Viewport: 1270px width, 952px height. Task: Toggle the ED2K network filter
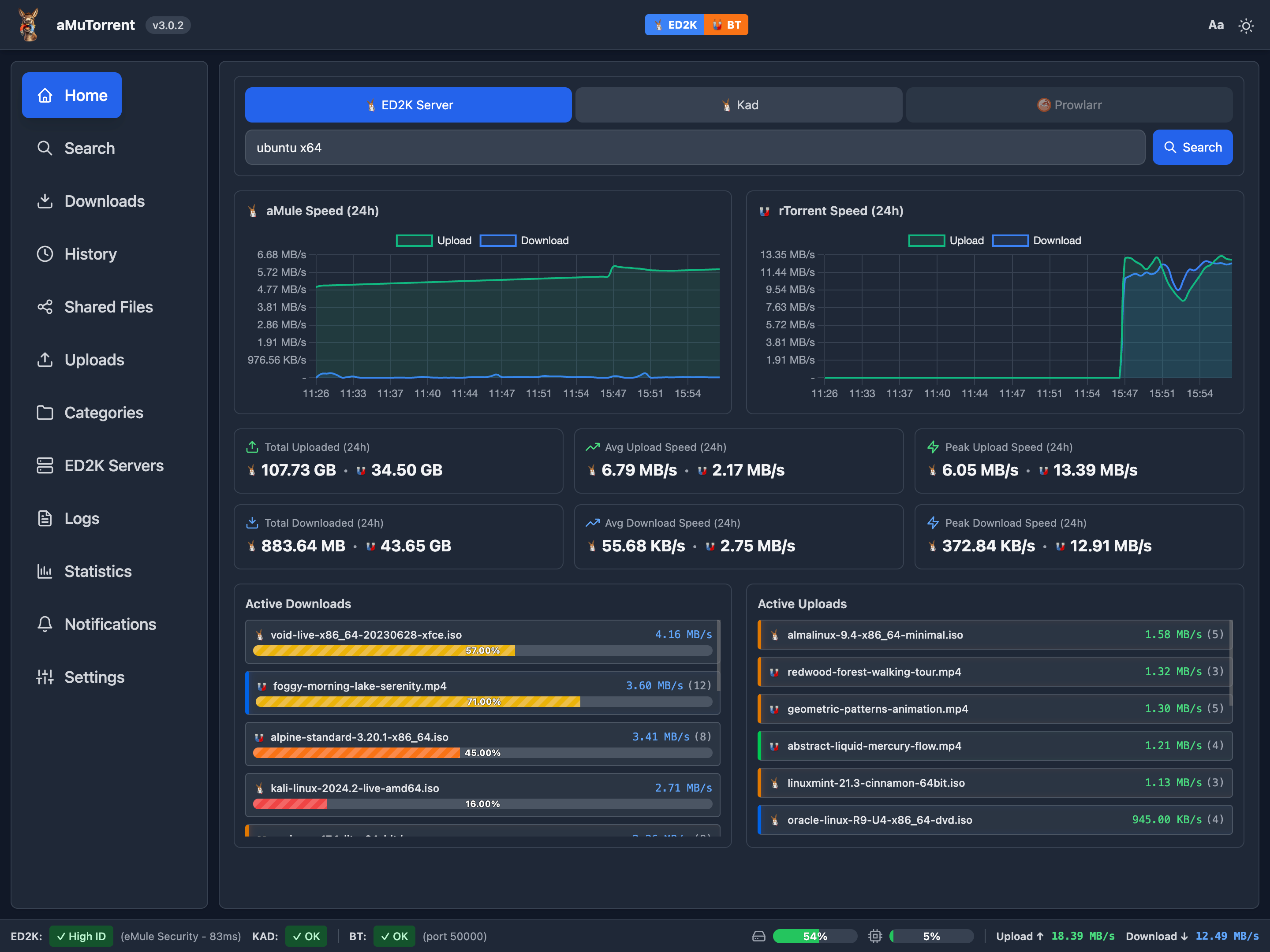click(675, 25)
